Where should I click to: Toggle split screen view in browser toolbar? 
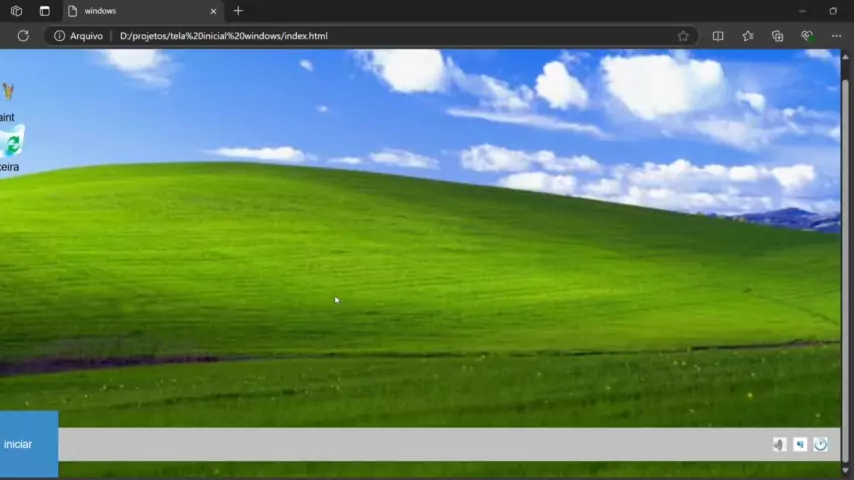coord(718,36)
